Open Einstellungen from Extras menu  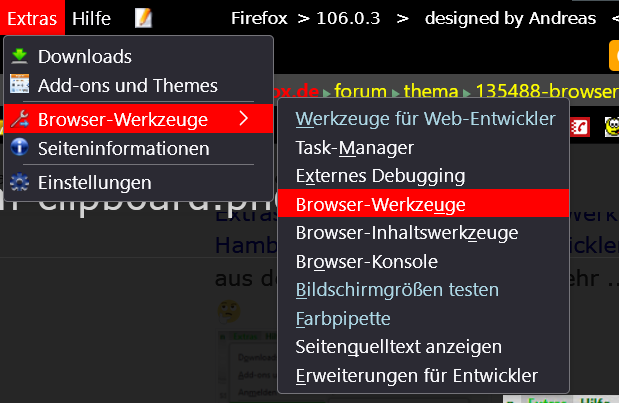pos(138,182)
